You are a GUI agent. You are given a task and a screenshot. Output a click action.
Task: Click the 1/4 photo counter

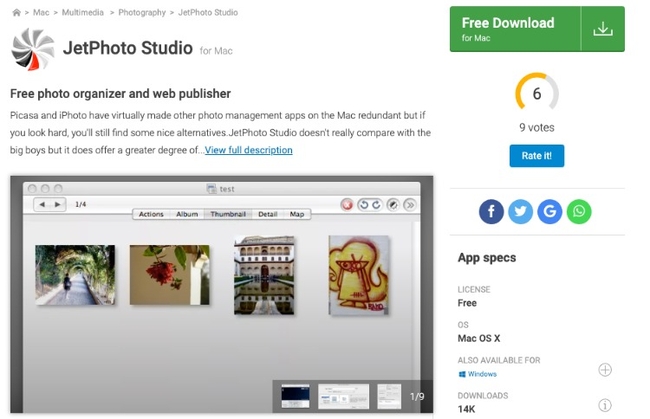(x=80, y=204)
